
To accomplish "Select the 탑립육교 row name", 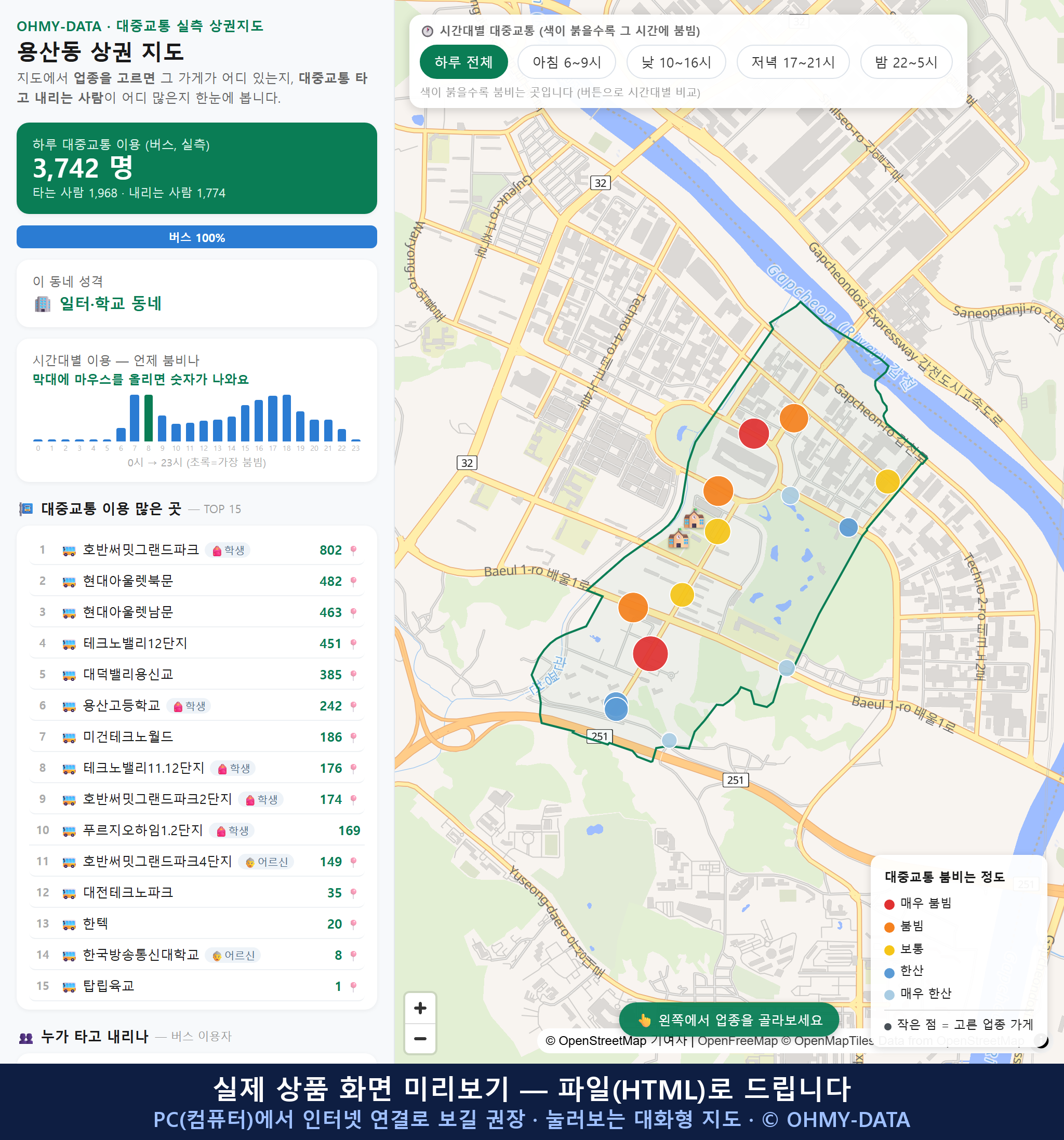I will 109,986.
